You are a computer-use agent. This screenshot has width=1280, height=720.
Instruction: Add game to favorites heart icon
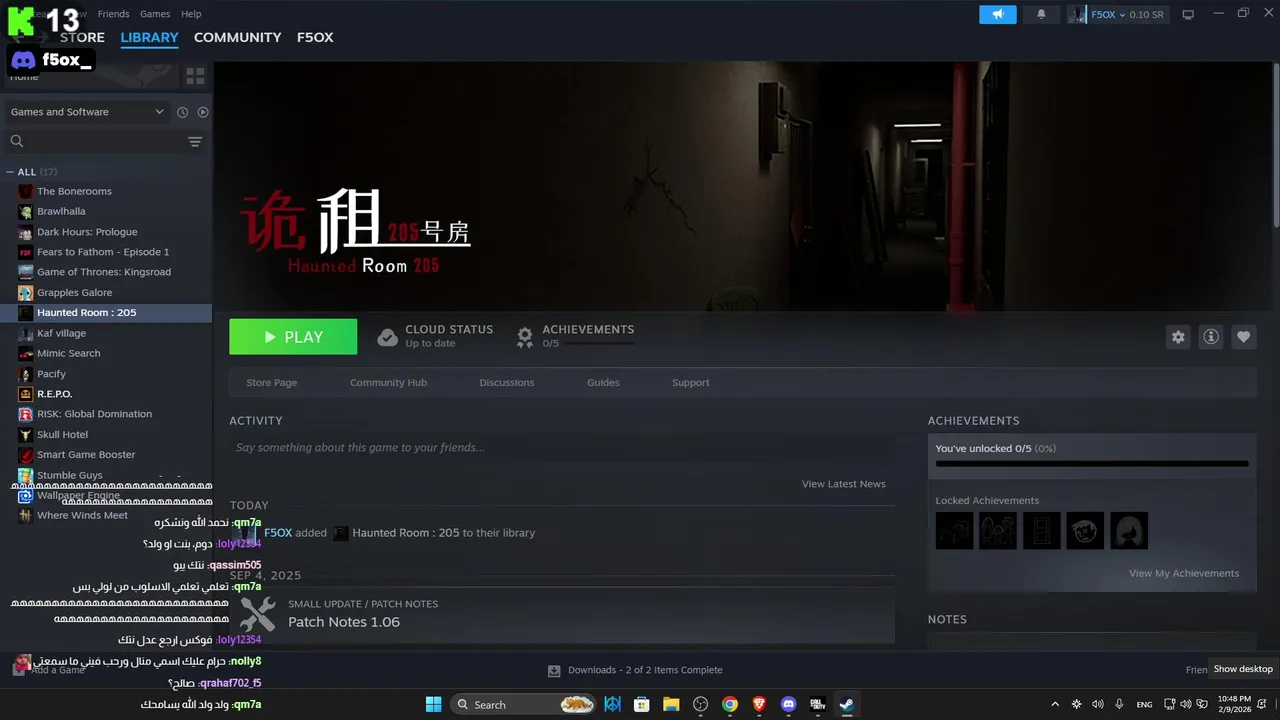coord(1244,337)
